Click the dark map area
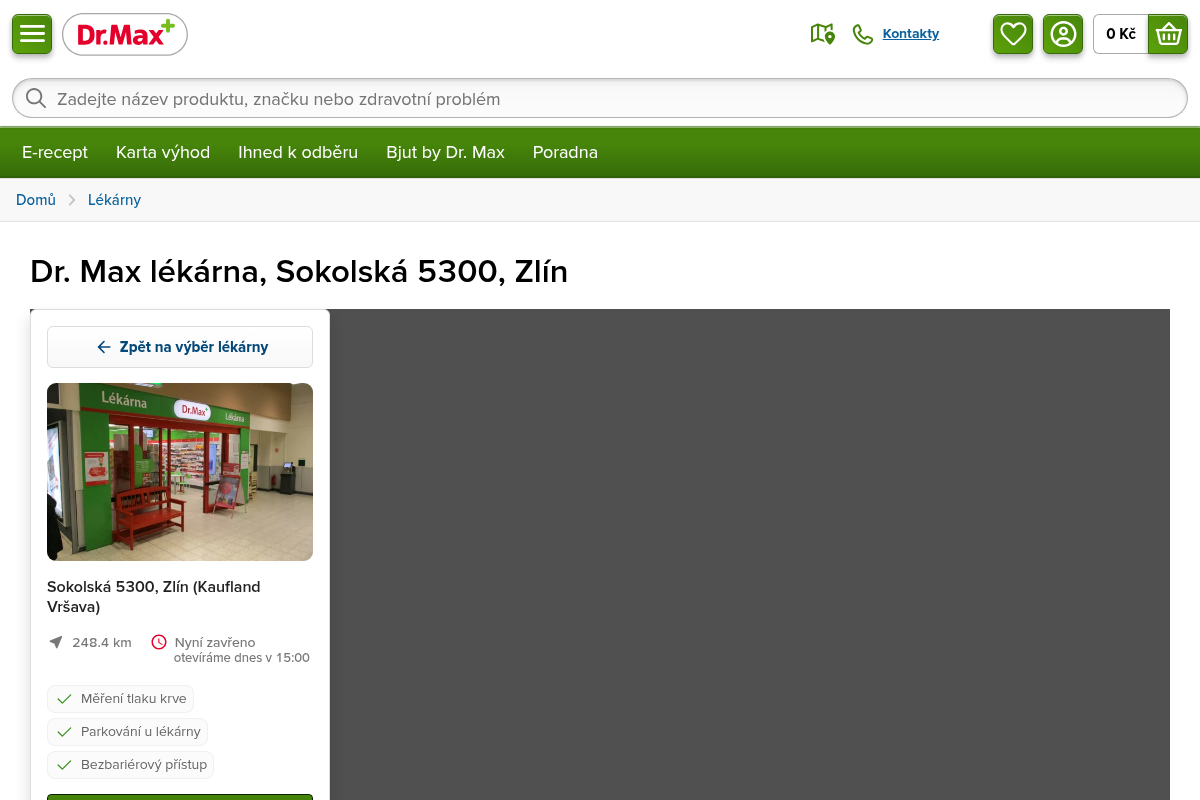The height and width of the screenshot is (800, 1200). click(x=750, y=554)
